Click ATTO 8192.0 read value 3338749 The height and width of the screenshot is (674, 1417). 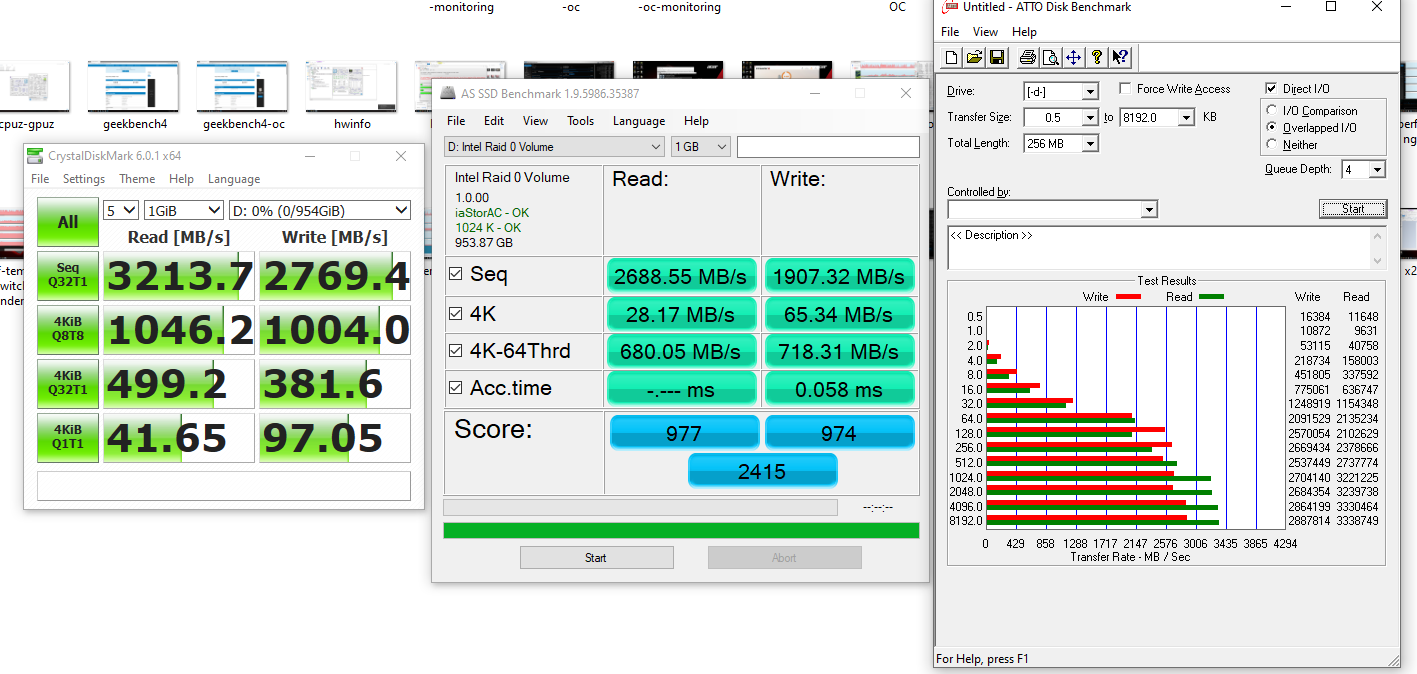pos(1359,521)
